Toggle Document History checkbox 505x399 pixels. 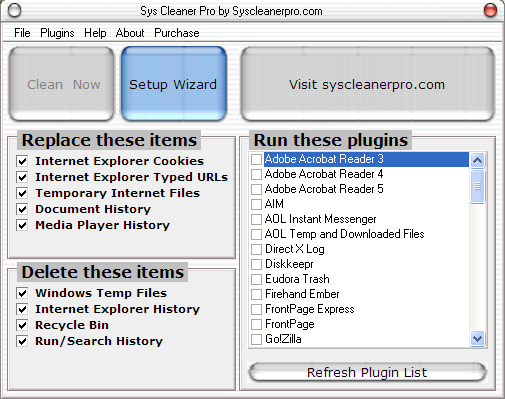[22, 209]
